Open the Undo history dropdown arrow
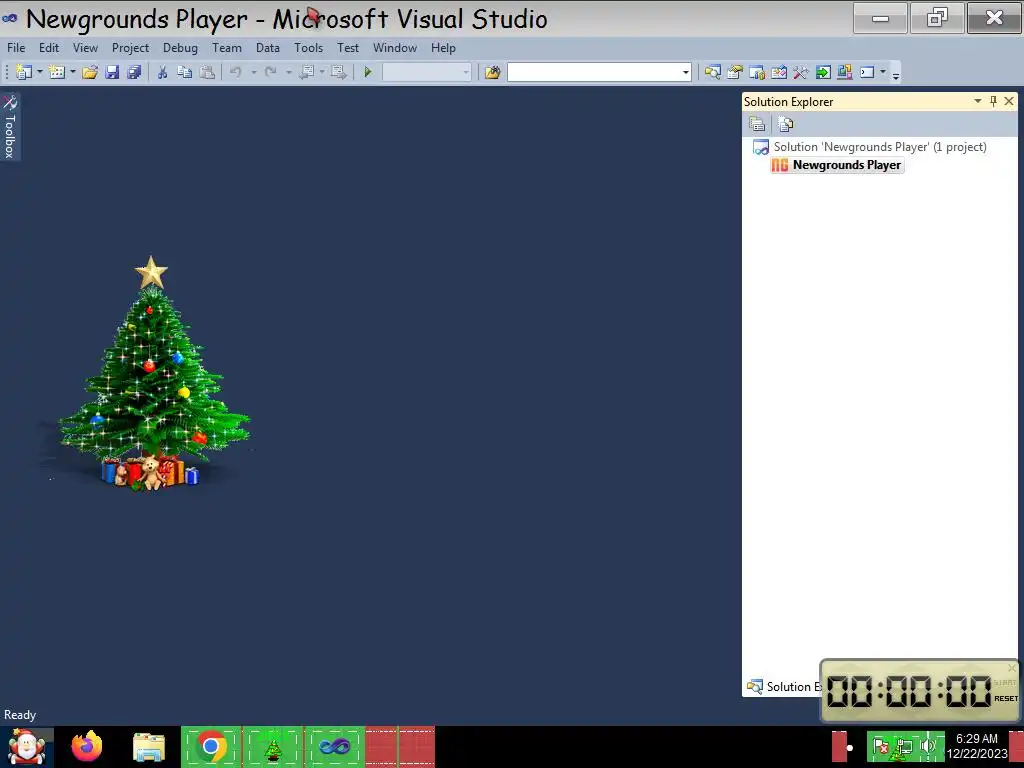The image size is (1024, 768). [x=253, y=72]
